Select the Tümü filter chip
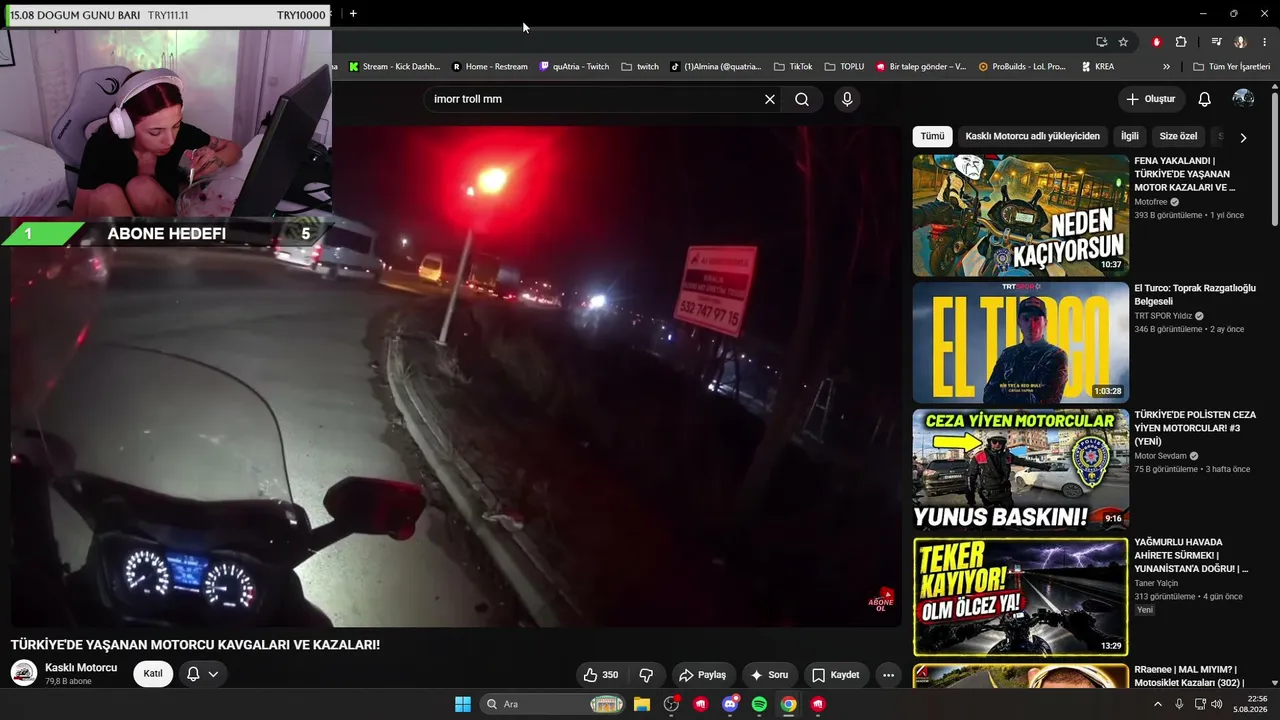 click(932, 136)
